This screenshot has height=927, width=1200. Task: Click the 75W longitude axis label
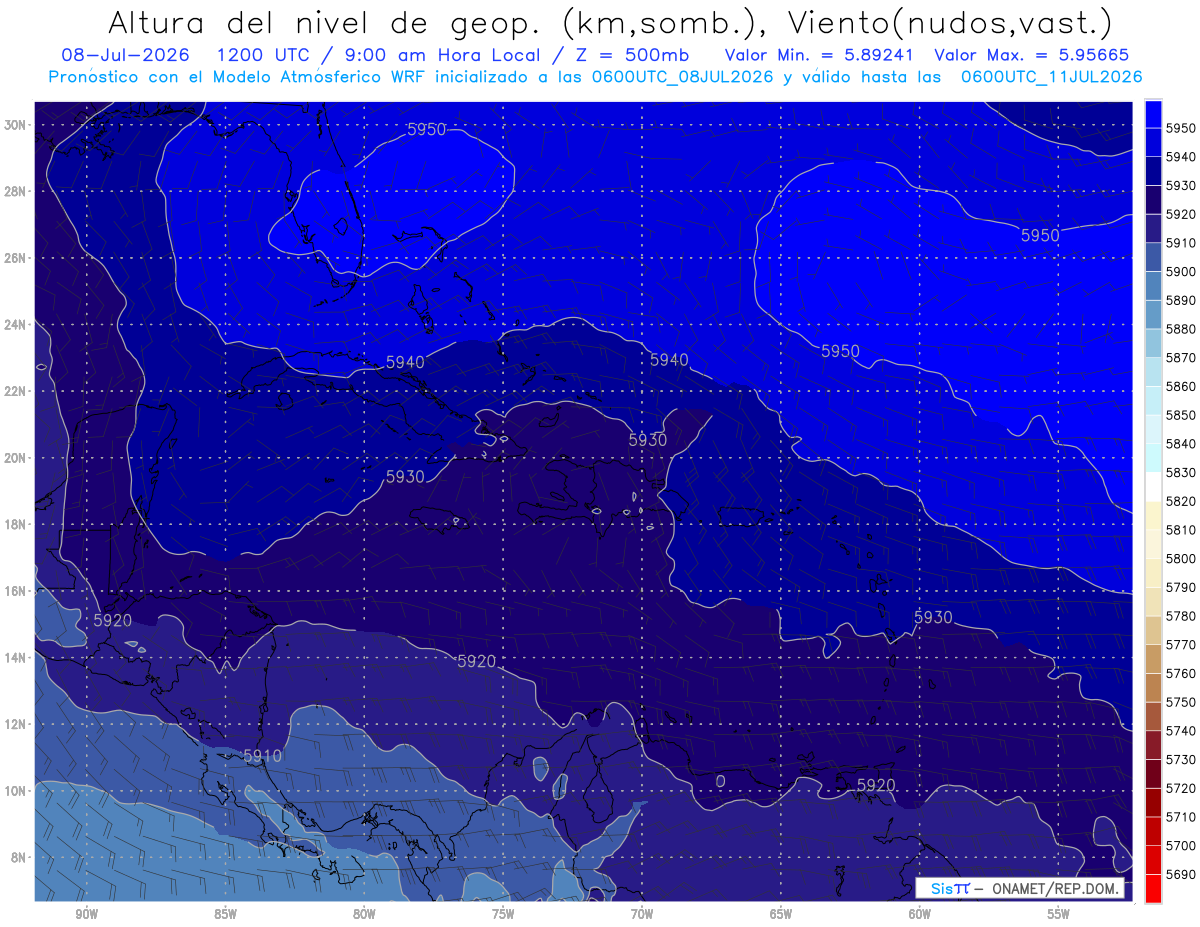503,914
